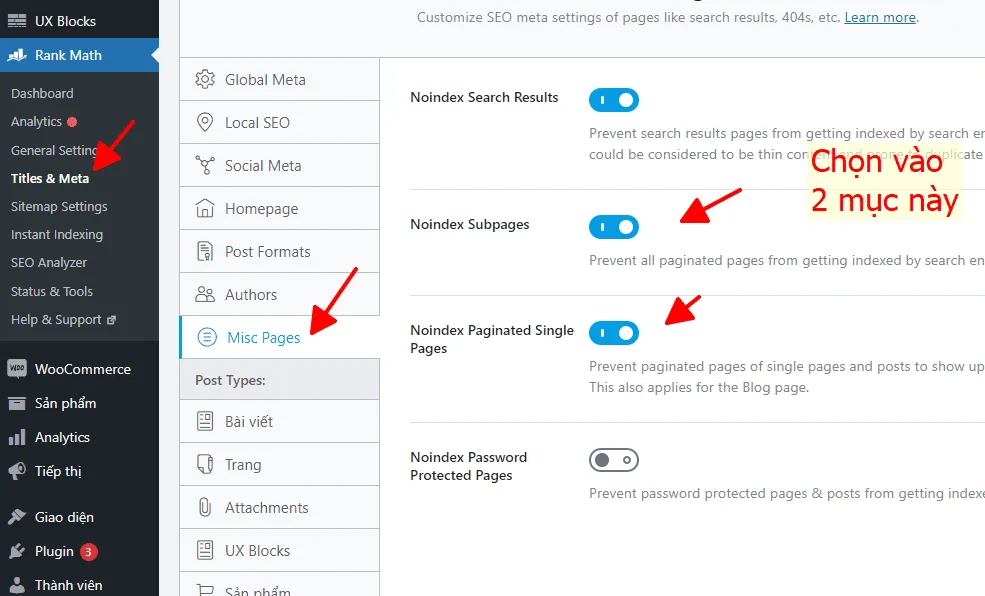Image resolution: width=985 pixels, height=596 pixels.
Task: Click the Authors people icon
Action: pos(205,295)
